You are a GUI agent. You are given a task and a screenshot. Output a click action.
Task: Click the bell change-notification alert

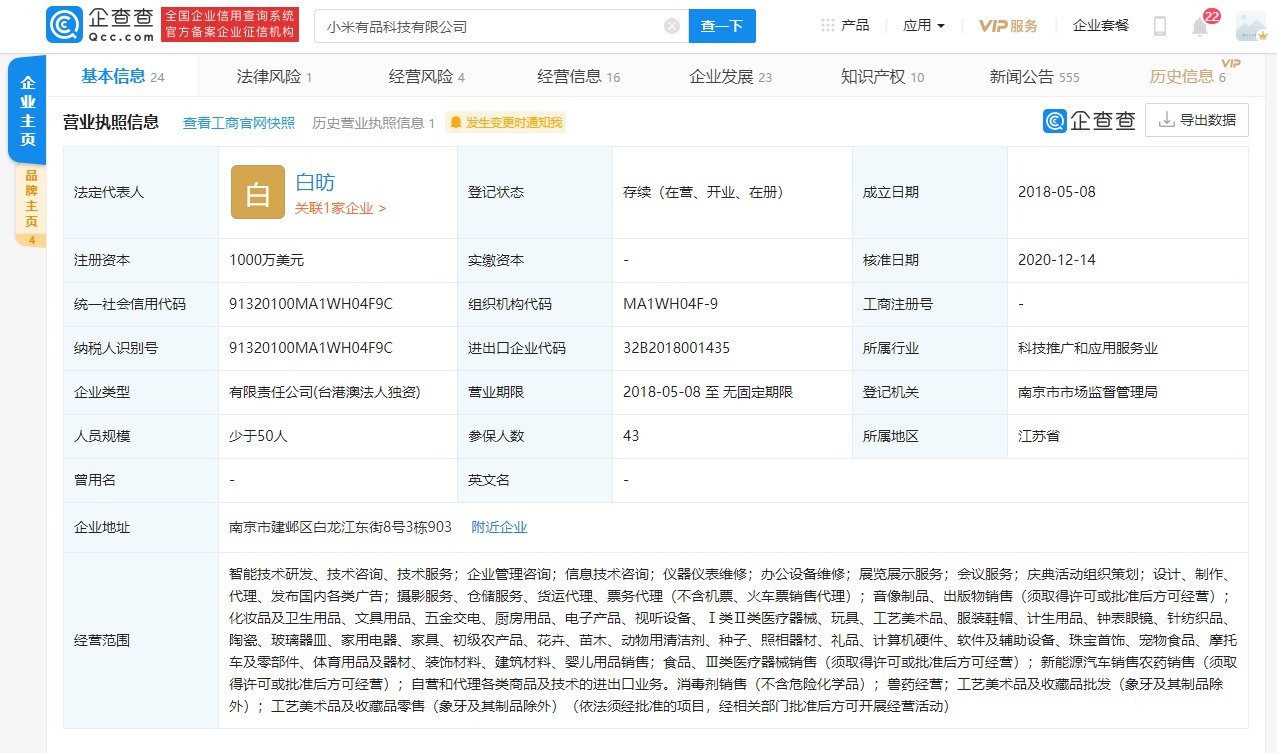point(506,123)
